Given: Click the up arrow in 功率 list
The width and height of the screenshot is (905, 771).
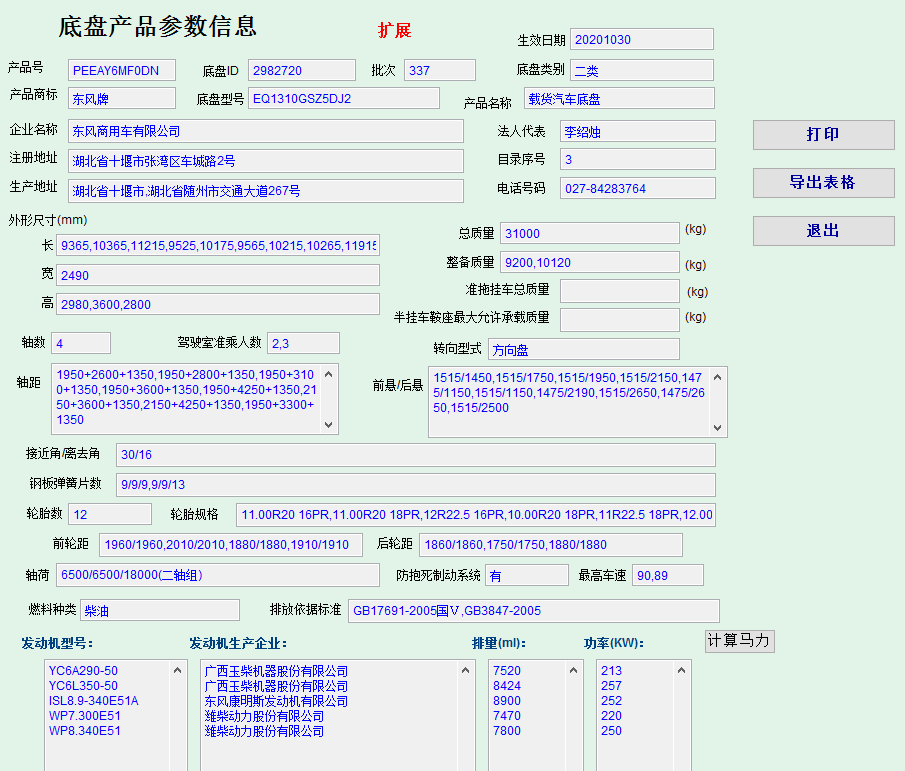Looking at the screenshot, I should point(682,670).
